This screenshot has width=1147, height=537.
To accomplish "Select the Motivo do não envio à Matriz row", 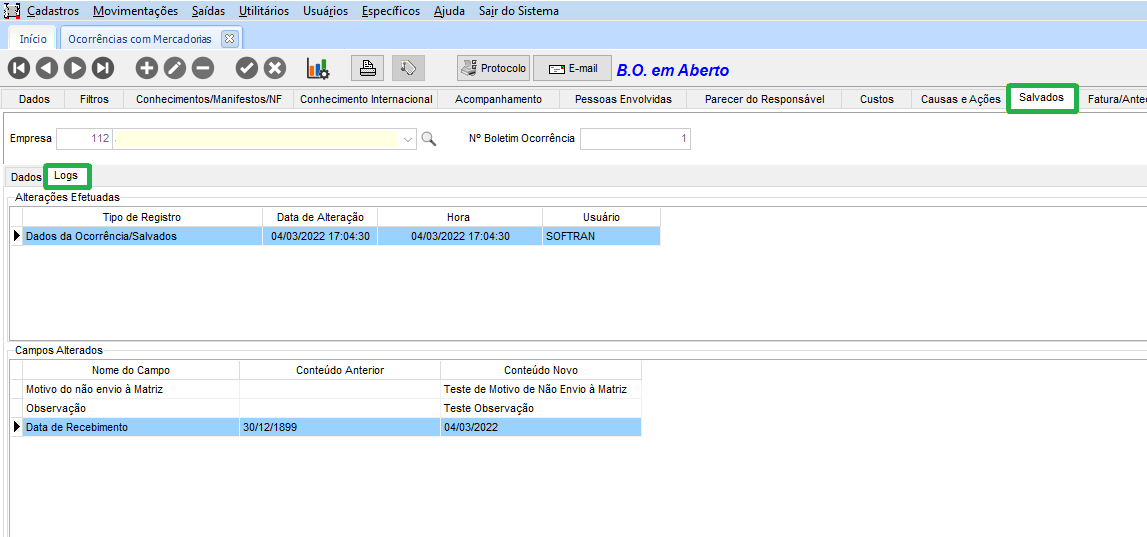I will [x=332, y=389].
